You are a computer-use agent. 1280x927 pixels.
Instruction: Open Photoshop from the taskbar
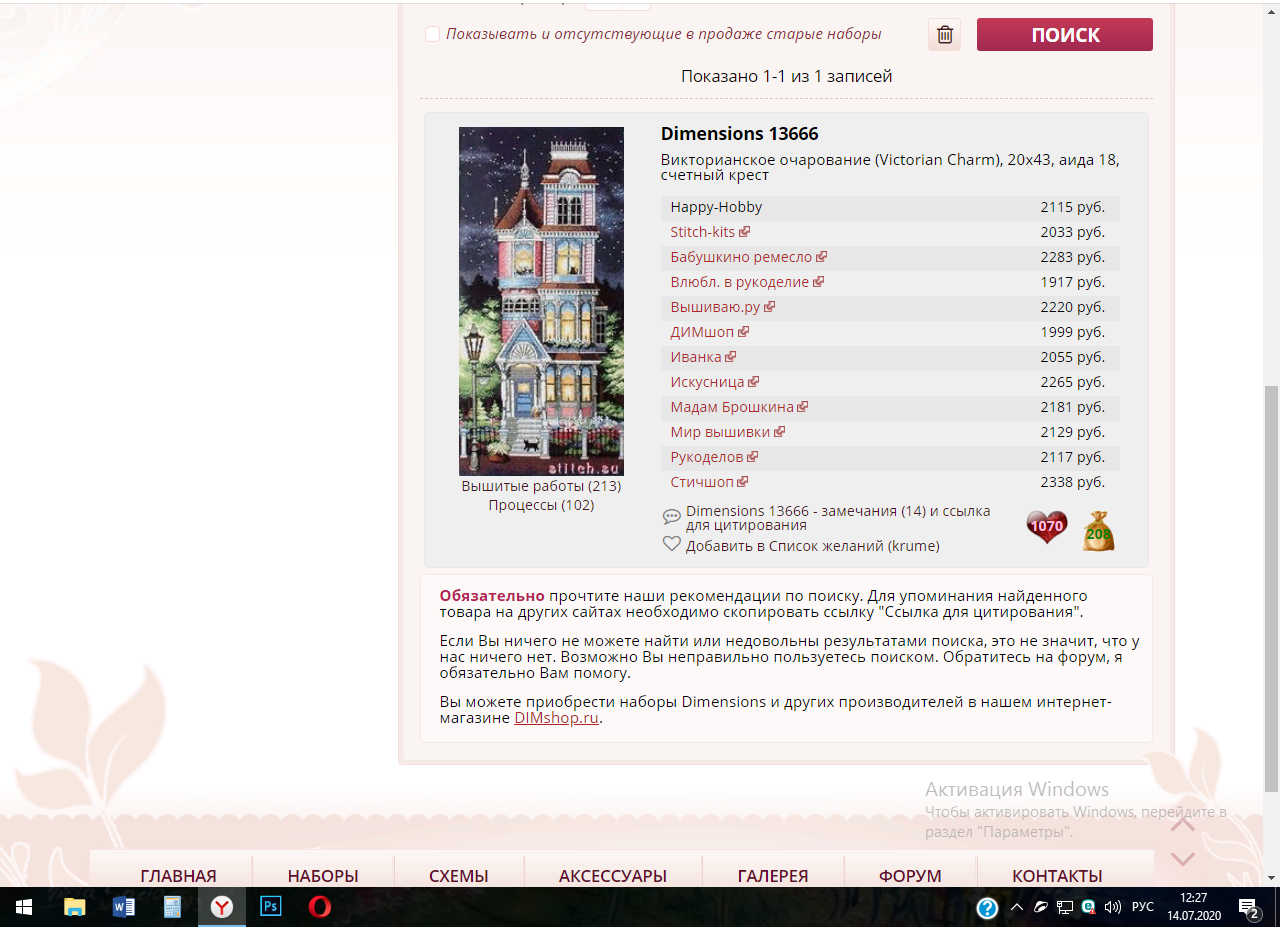click(270, 907)
